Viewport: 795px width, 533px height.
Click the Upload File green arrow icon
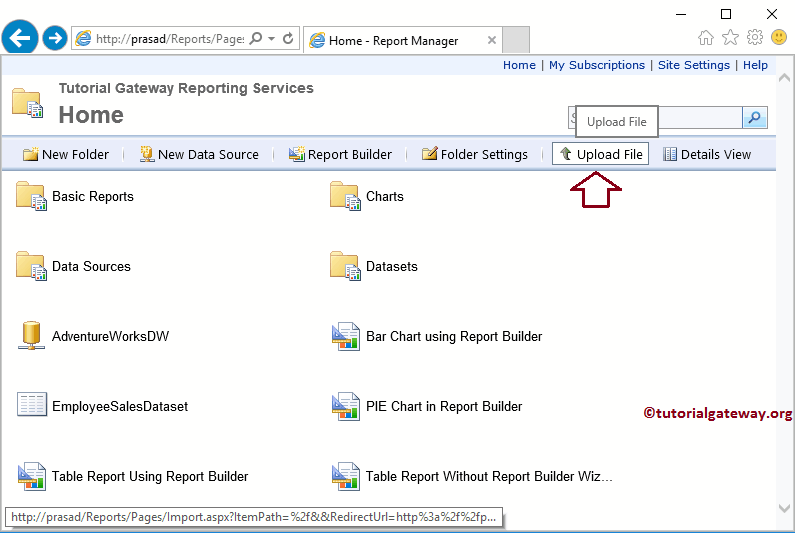(566, 154)
